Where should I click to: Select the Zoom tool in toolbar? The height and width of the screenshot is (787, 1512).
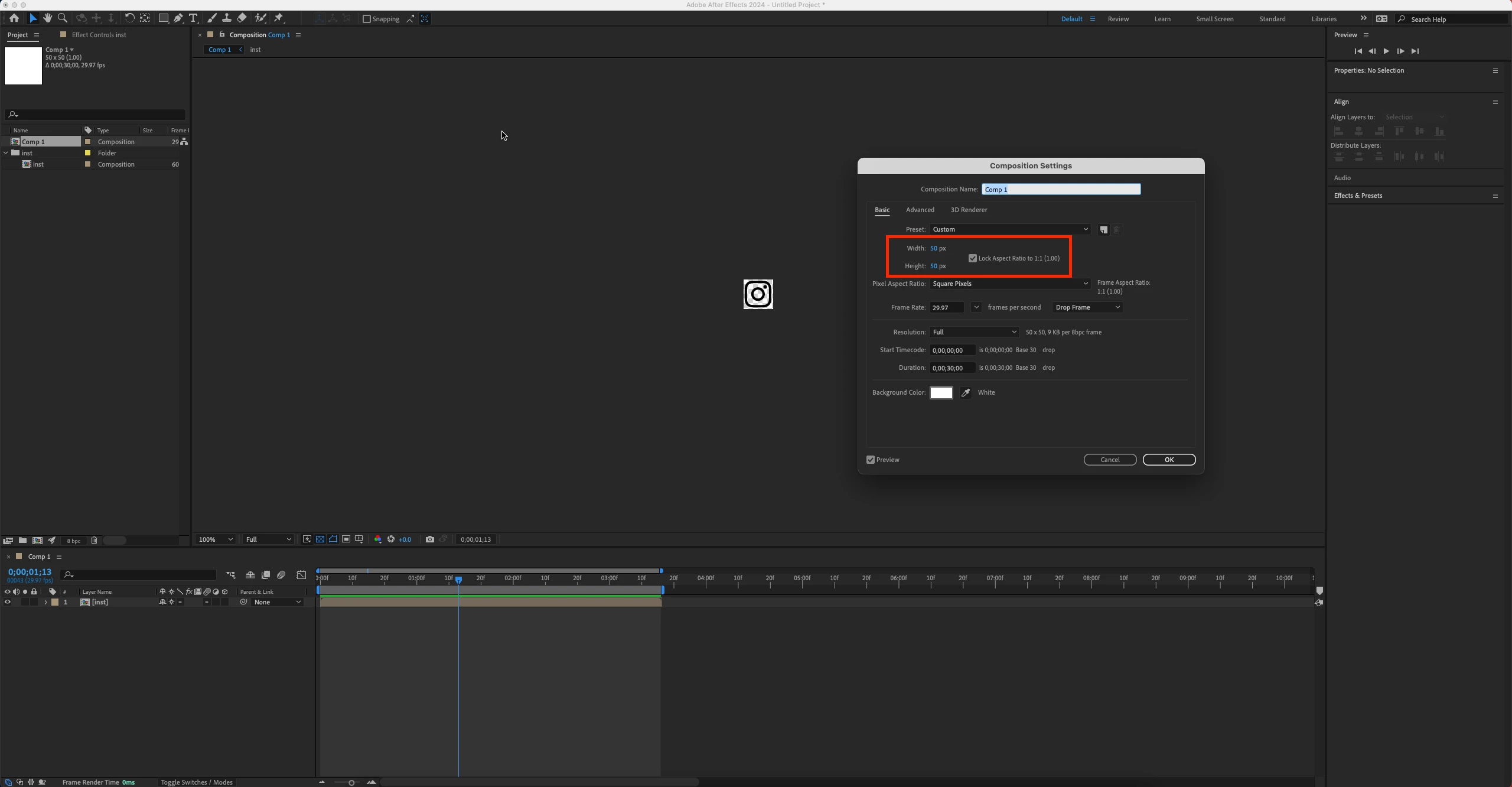click(x=63, y=18)
